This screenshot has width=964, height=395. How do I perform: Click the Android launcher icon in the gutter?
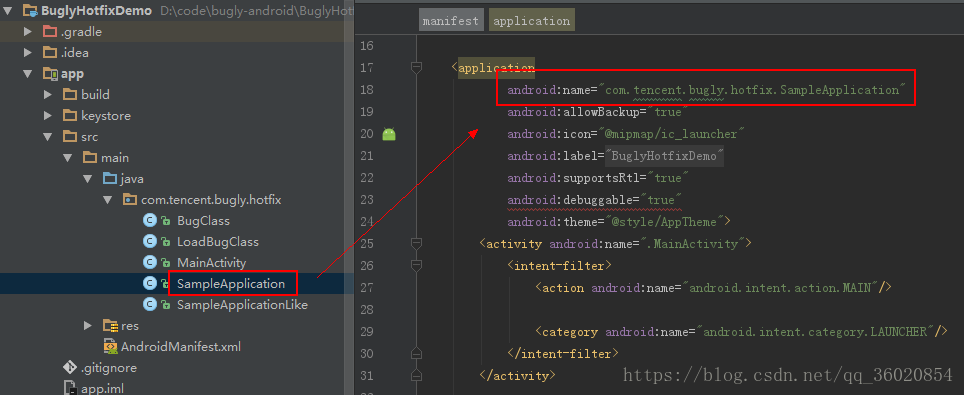coord(389,134)
